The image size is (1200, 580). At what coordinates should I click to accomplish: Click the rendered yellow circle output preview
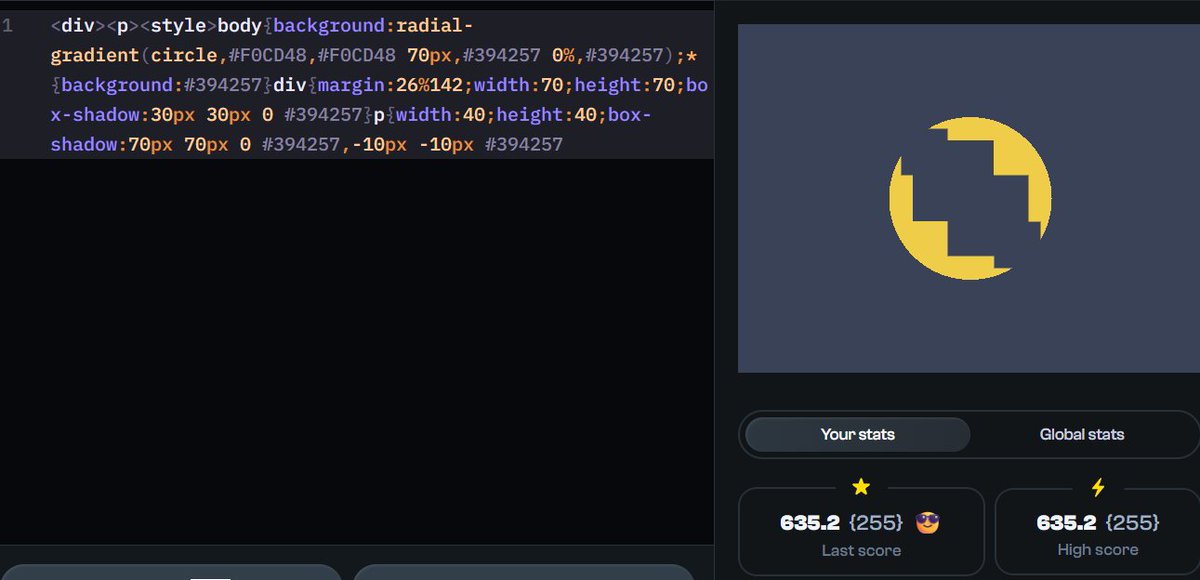pos(970,198)
